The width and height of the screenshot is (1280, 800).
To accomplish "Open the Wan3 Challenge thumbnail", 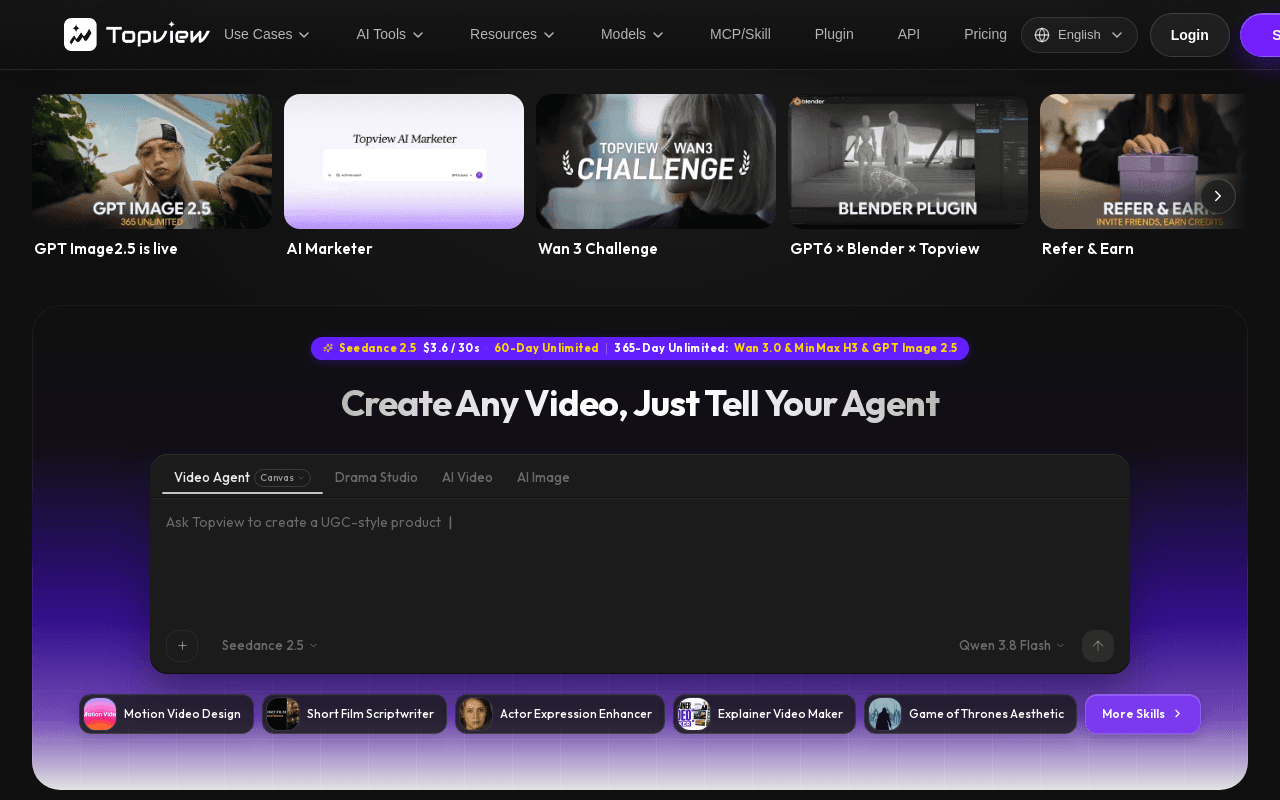I will click(x=656, y=161).
